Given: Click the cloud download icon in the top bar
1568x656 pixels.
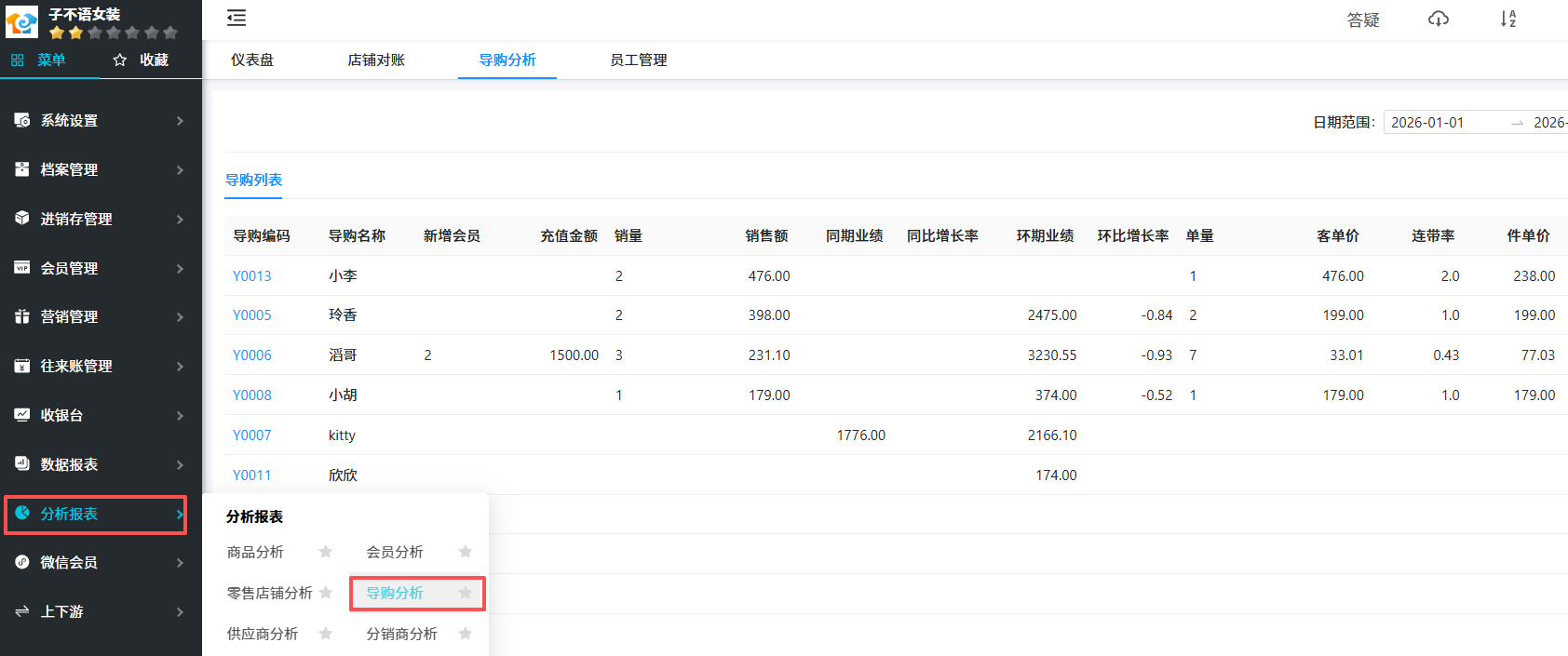Looking at the screenshot, I should [1439, 19].
